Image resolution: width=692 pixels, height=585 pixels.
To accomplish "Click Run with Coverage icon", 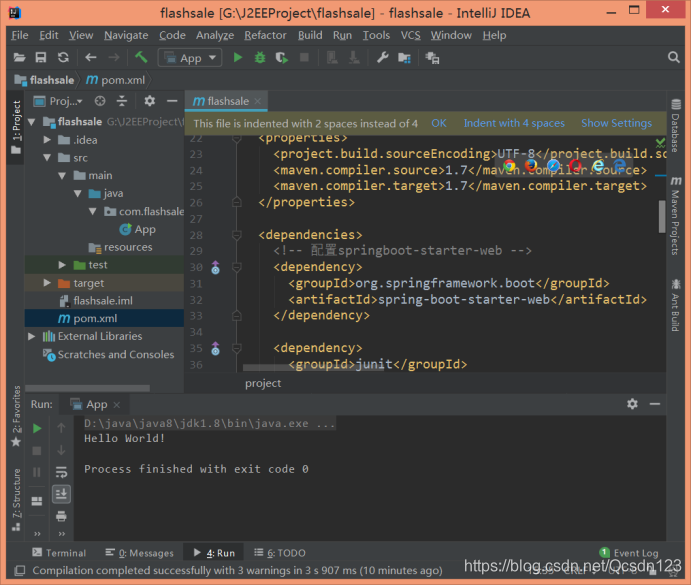I will coord(282,58).
